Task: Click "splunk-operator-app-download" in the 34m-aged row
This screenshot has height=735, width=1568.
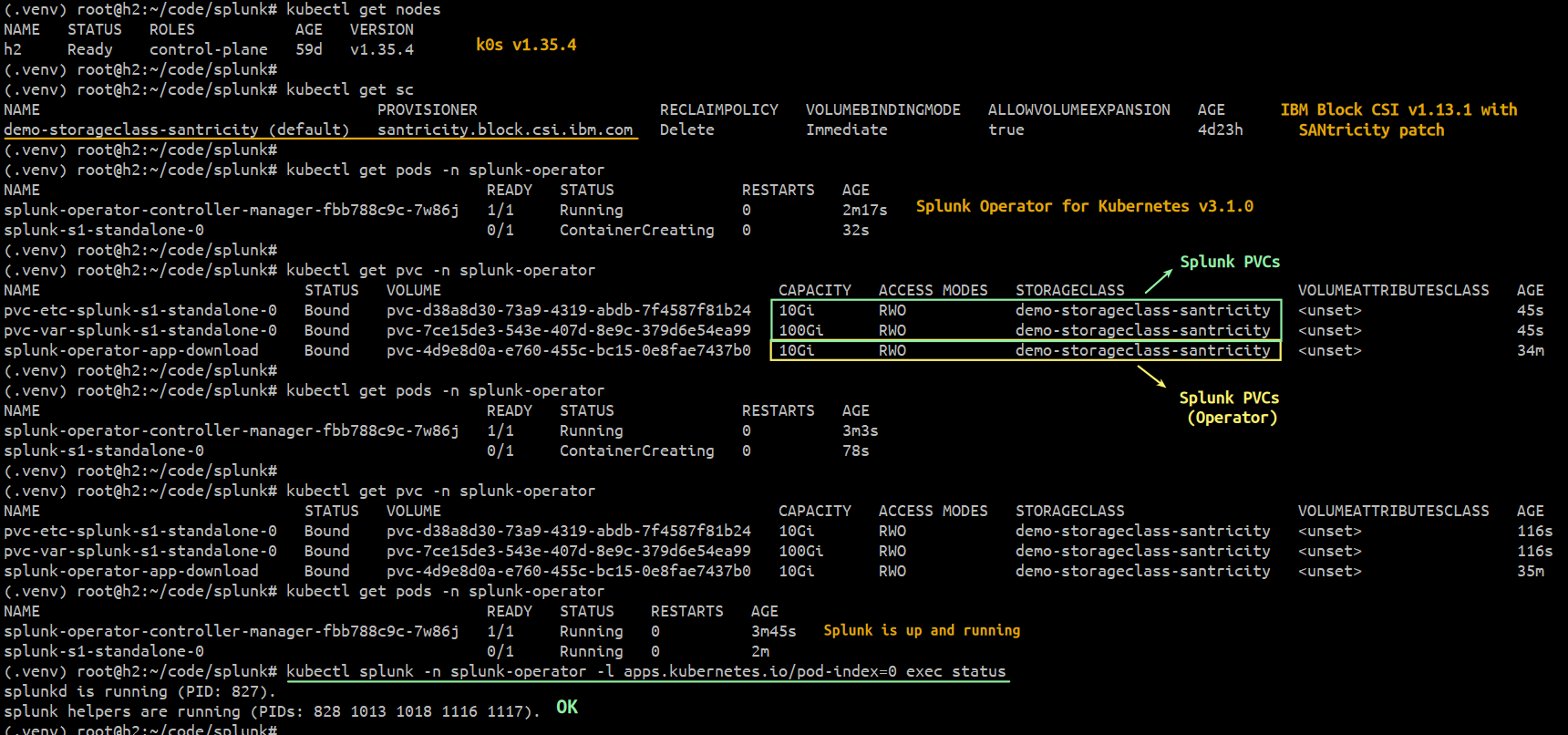Action: 131,350
